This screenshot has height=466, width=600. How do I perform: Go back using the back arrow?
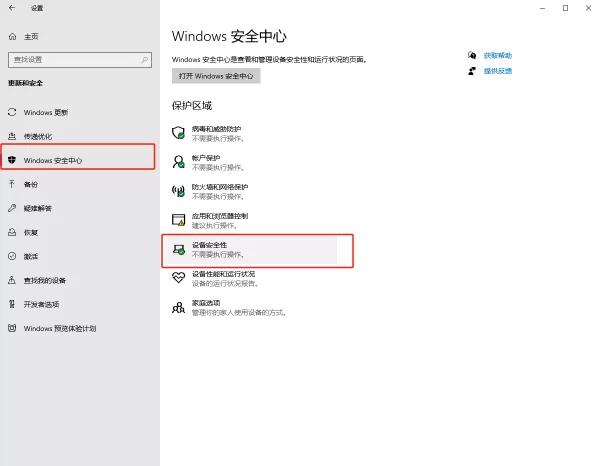(x=12, y=8)
